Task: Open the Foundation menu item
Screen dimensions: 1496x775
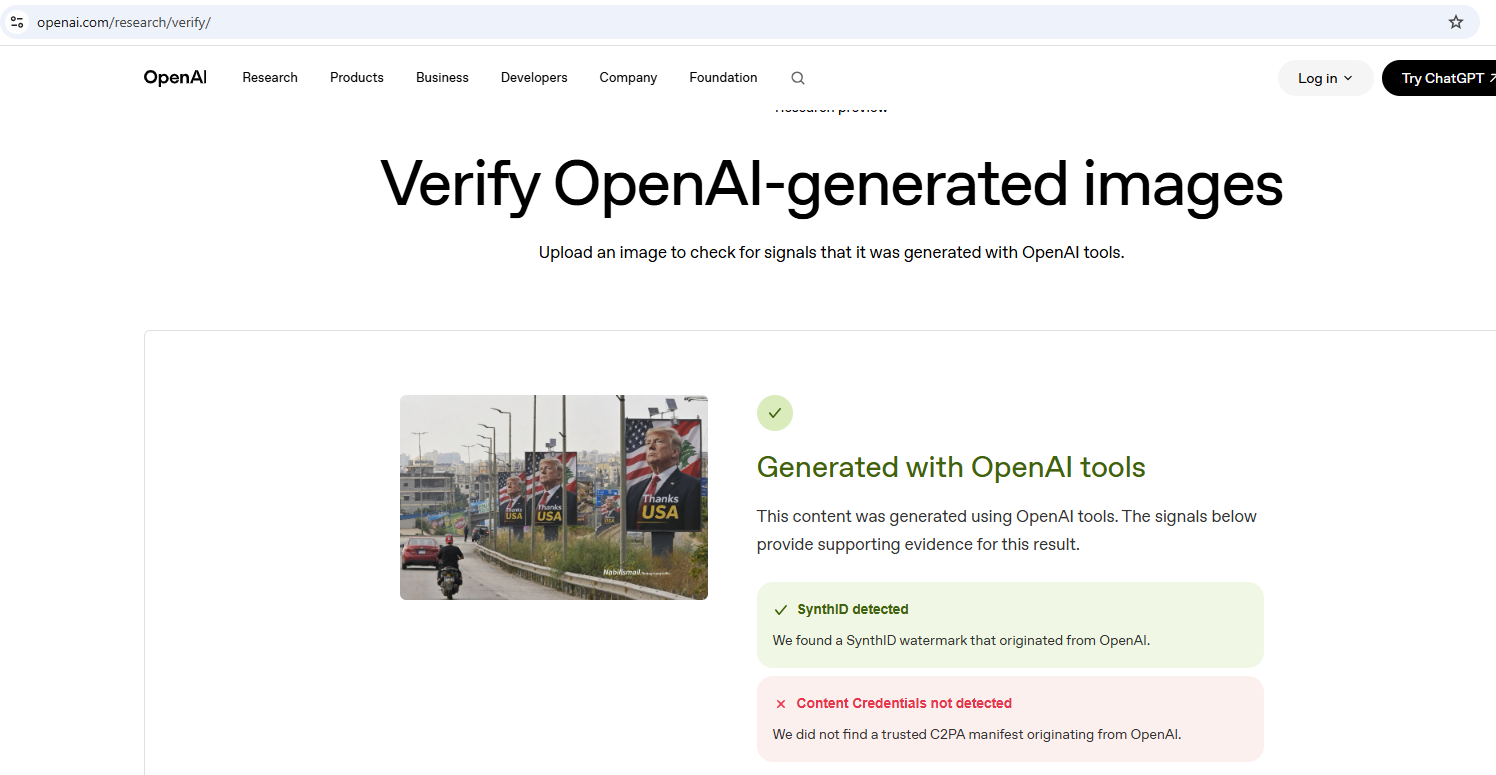Action: (723, 77)
